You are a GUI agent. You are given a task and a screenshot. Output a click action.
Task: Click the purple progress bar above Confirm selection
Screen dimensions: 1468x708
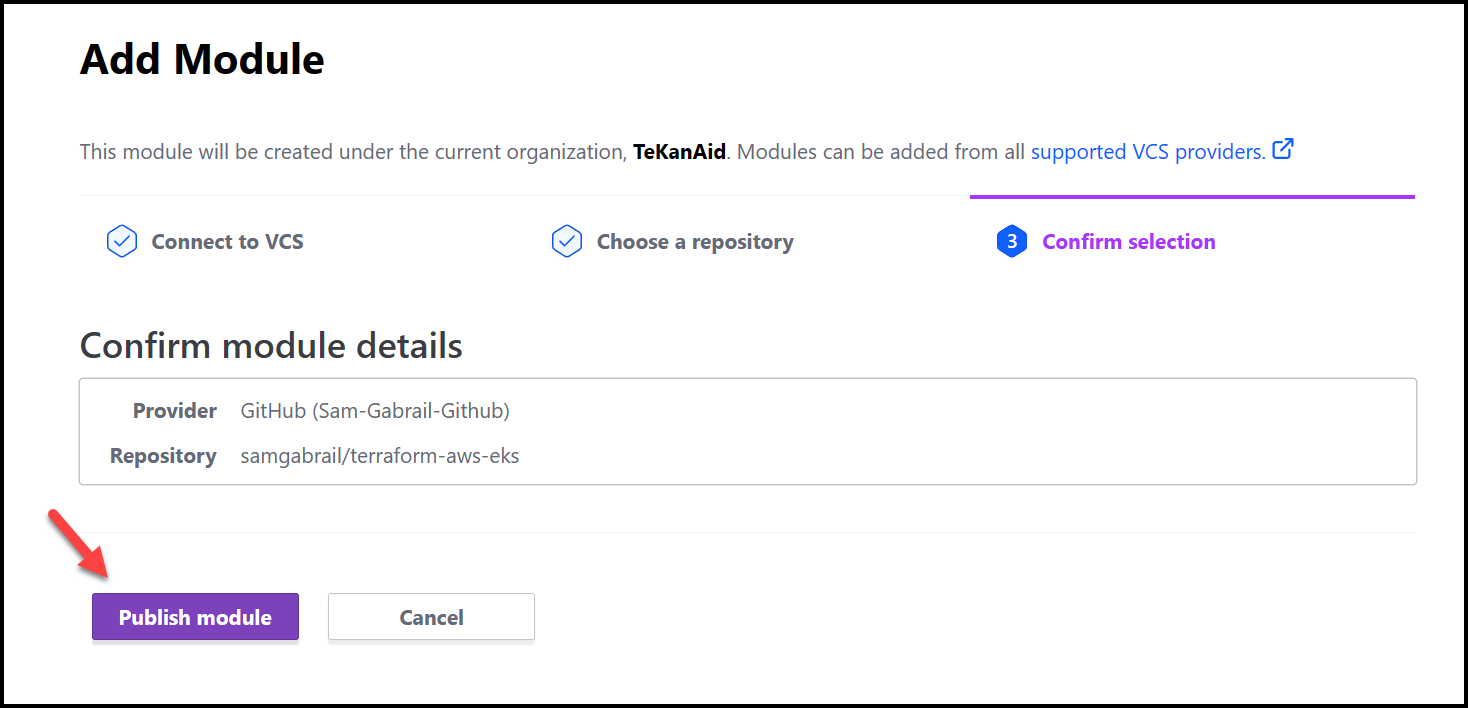pyautogui.click(x=1192, y=197)
